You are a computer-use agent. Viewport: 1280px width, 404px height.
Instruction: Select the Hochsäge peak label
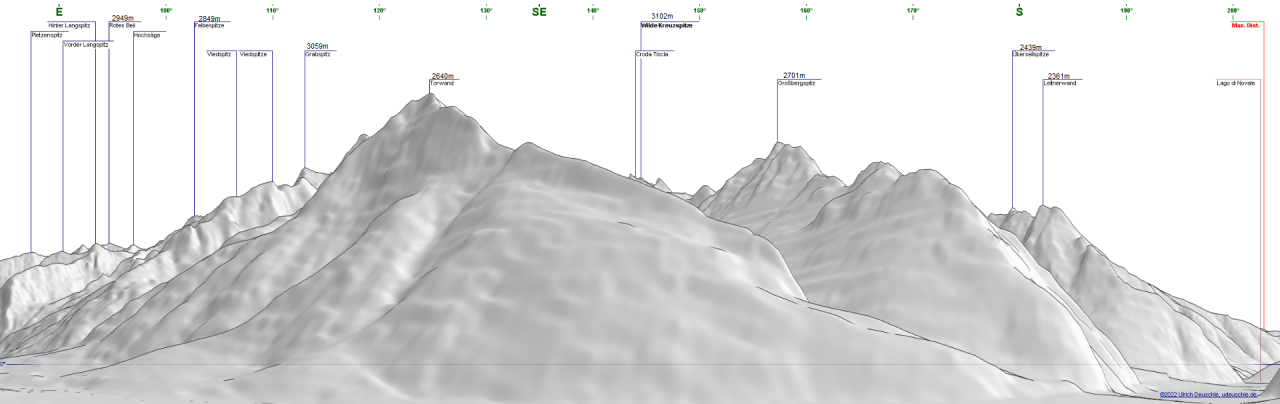coord(146,35)
